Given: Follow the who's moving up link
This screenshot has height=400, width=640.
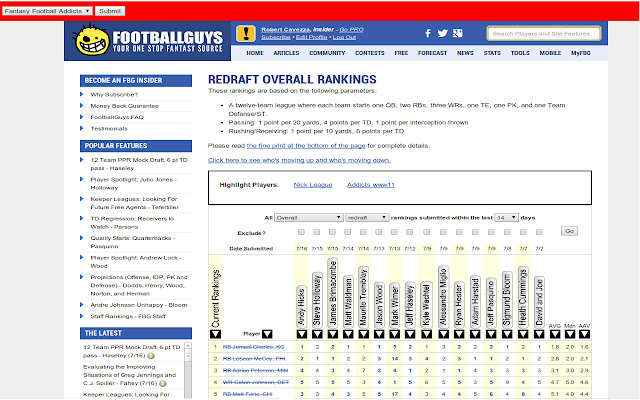Looking at the screenshot, I should [x=299, y=160].
